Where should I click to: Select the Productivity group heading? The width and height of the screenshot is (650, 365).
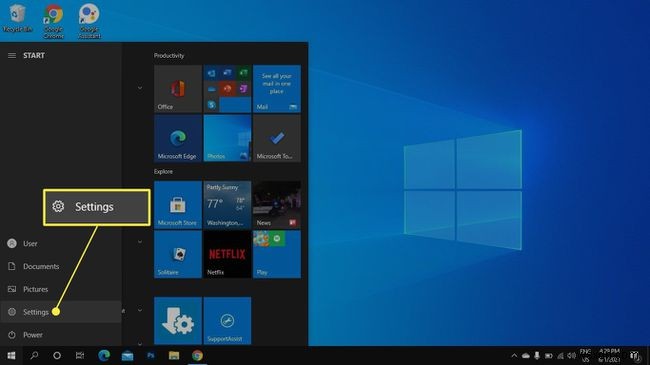pos(169,56)
